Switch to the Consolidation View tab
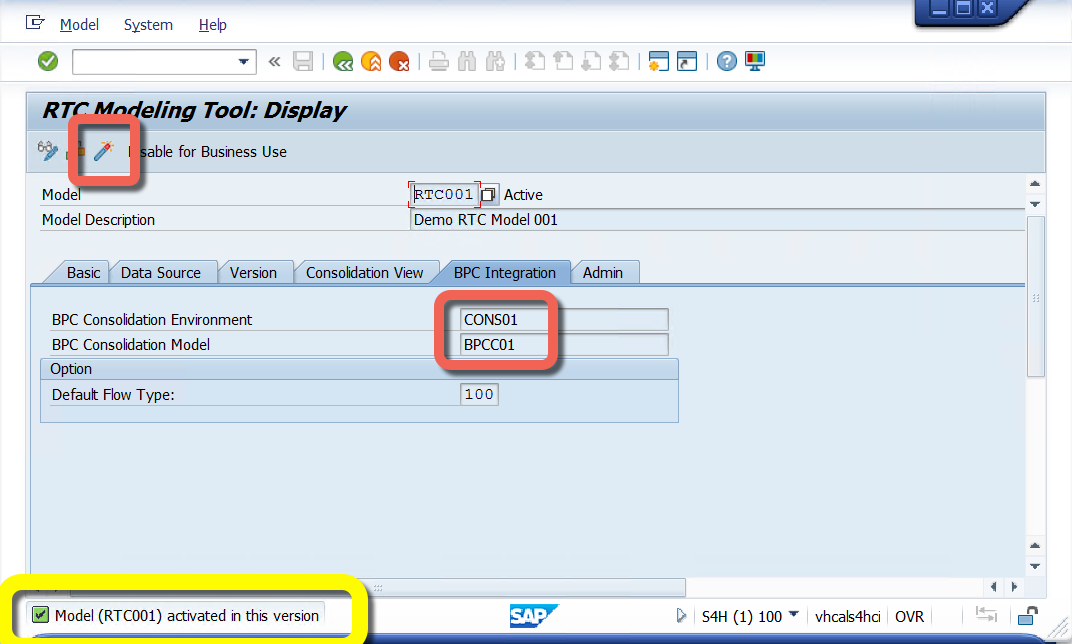1072x644 pixels. (364, 272)
